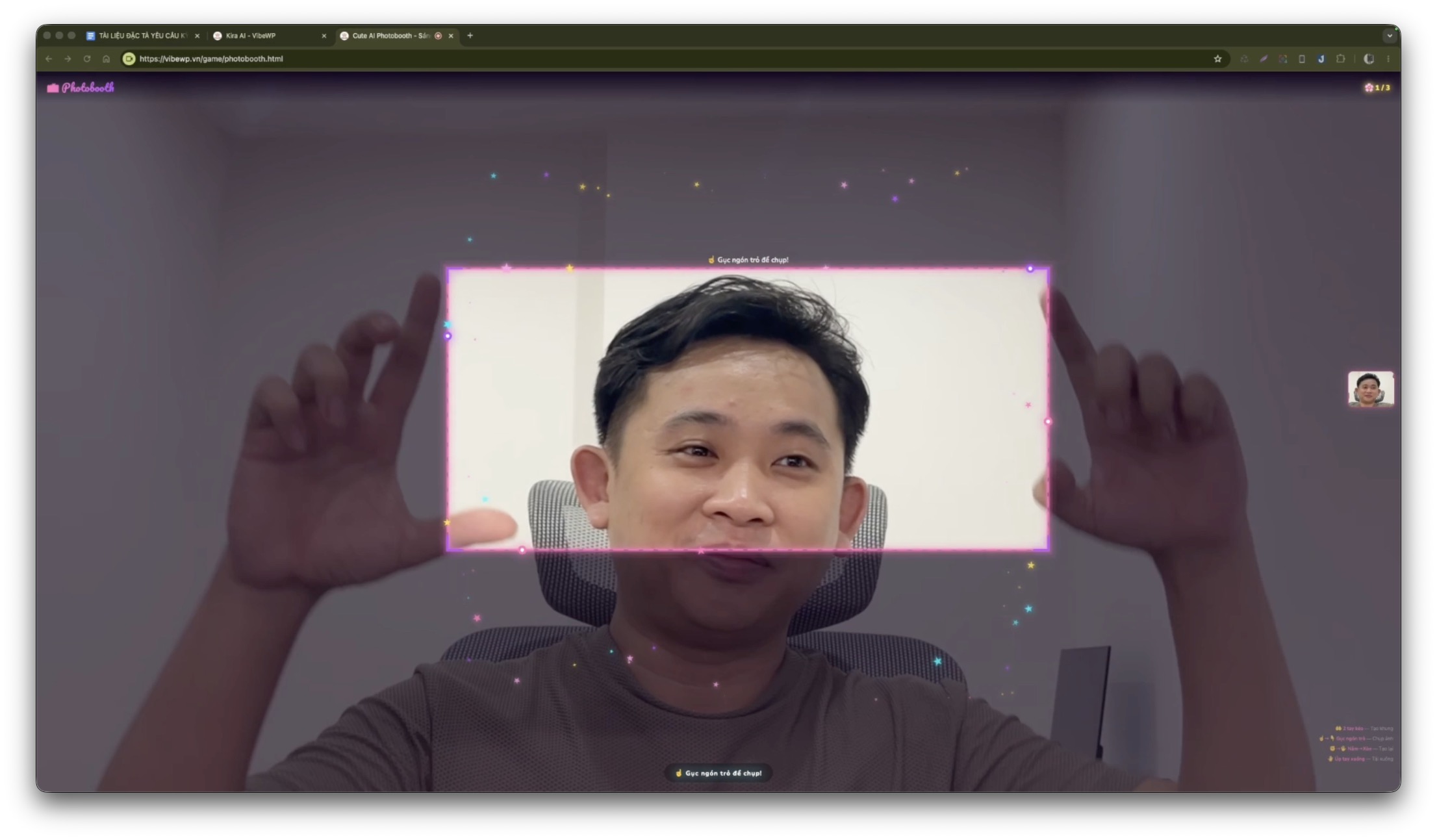Switch to the Kira AI - VibeWP tab

(269, 36)
